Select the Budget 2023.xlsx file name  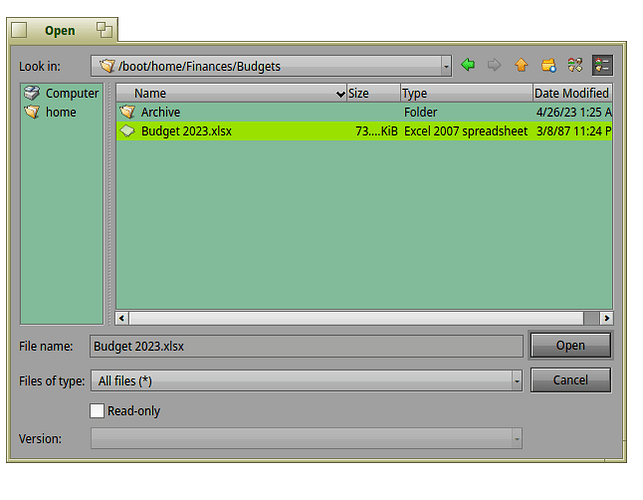[x=186, y=131]
